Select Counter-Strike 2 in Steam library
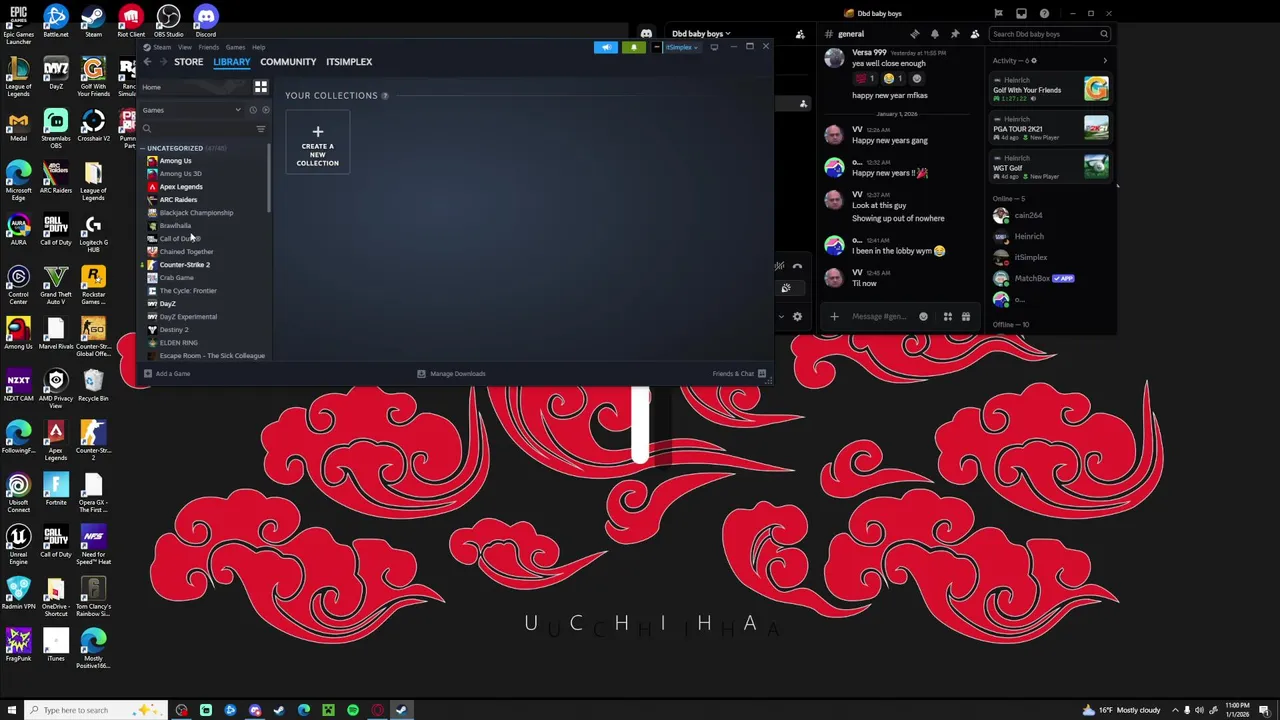Image resolution: width=1280 pixels, height=720 pixels. [x=184, y=265]
